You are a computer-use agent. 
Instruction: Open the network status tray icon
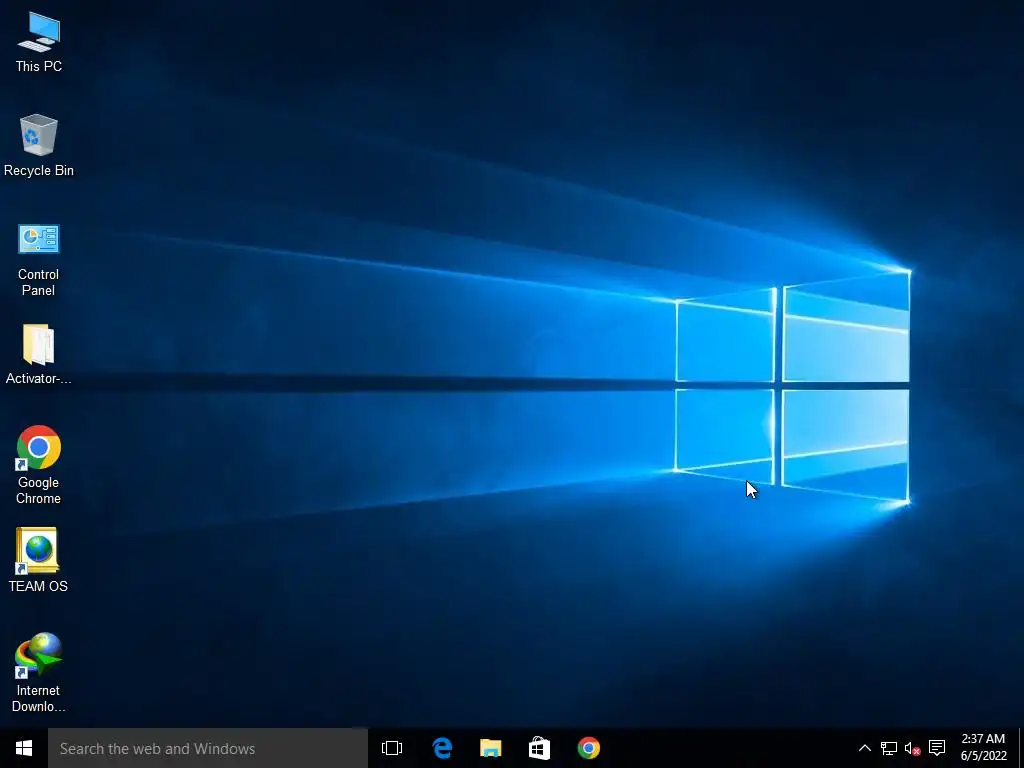(x=889, y=748)
